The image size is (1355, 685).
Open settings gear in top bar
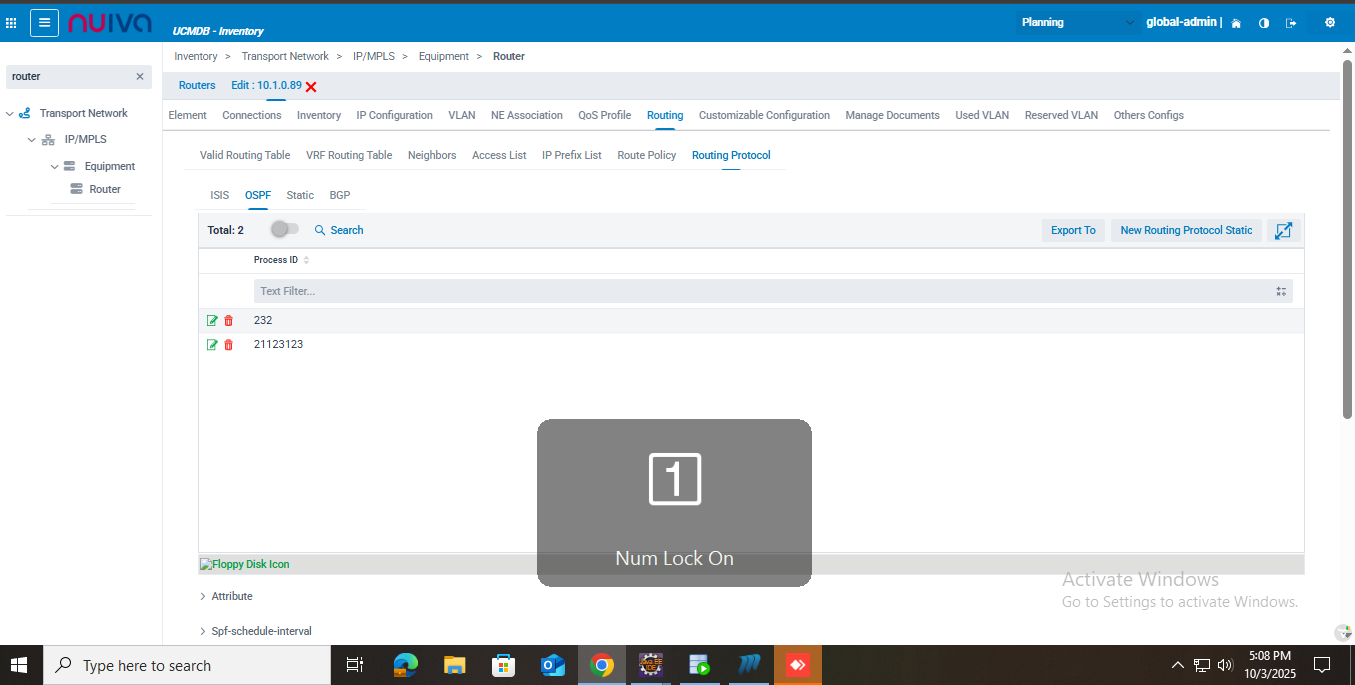[x=1329, y=23]
